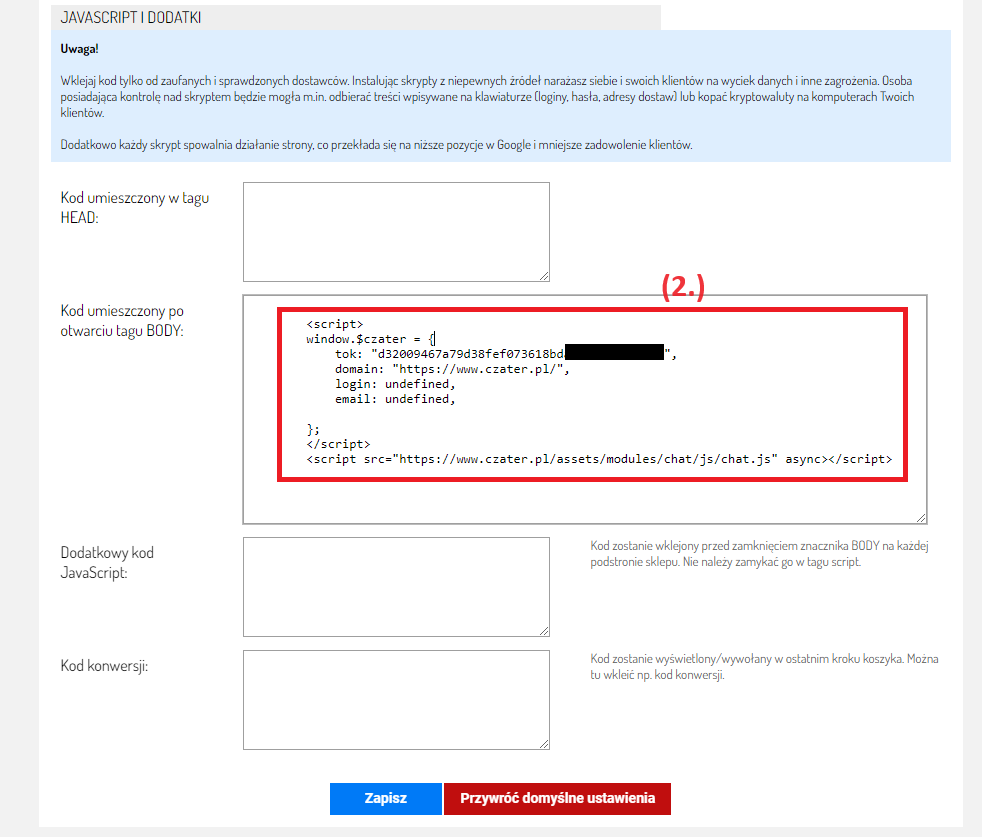Click the 'Kod konwersji:' label
Screen dimensions: 982x837
(105, 666)
